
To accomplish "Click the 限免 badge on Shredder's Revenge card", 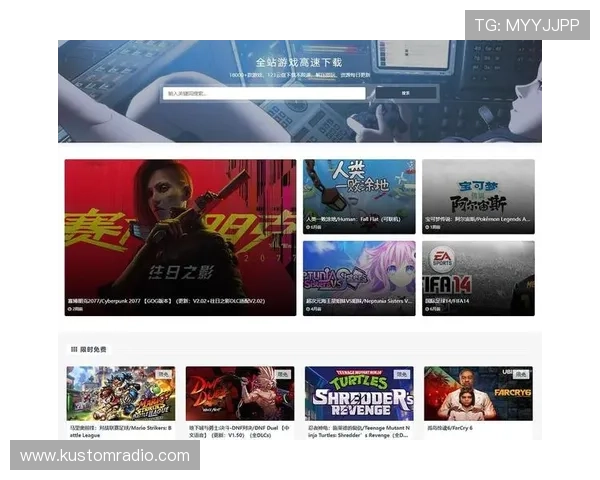I will [x=401, y=374].
